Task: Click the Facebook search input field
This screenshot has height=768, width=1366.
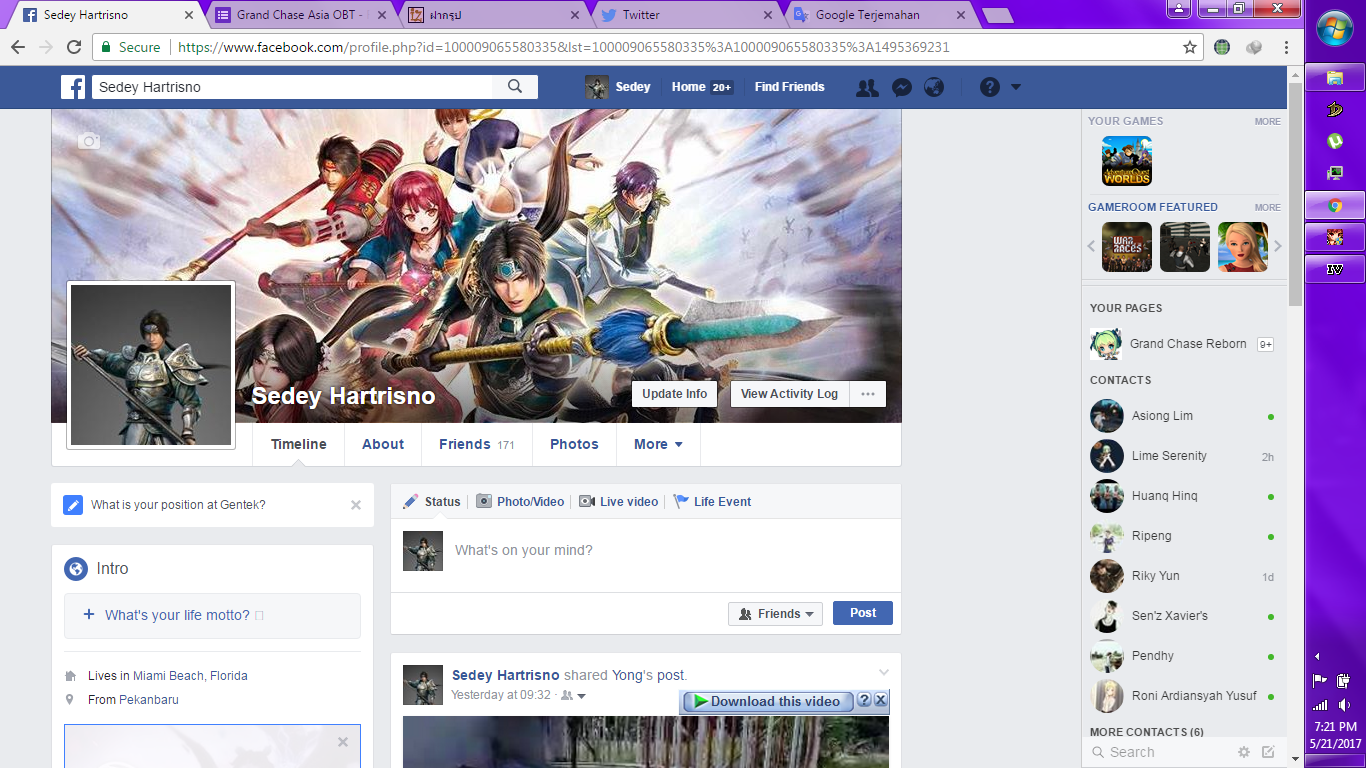Action: [x=292, y=87]
